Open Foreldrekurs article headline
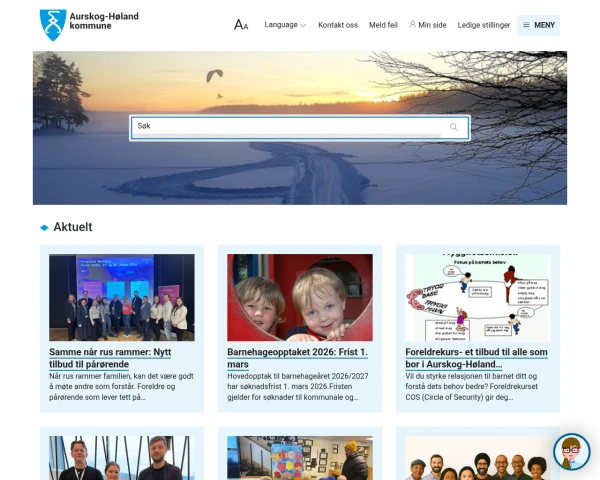 [476, 358]
